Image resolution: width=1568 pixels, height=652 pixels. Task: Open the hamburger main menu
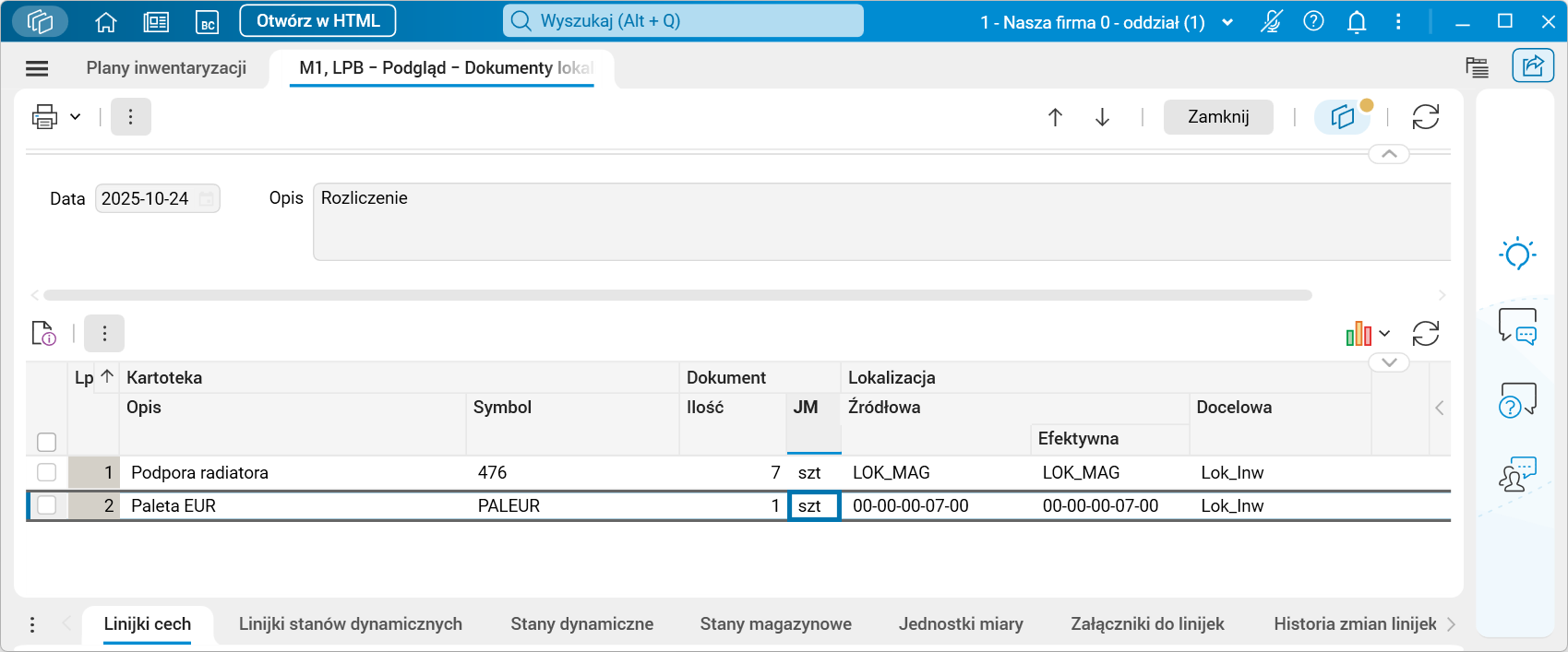coord(37,68)
